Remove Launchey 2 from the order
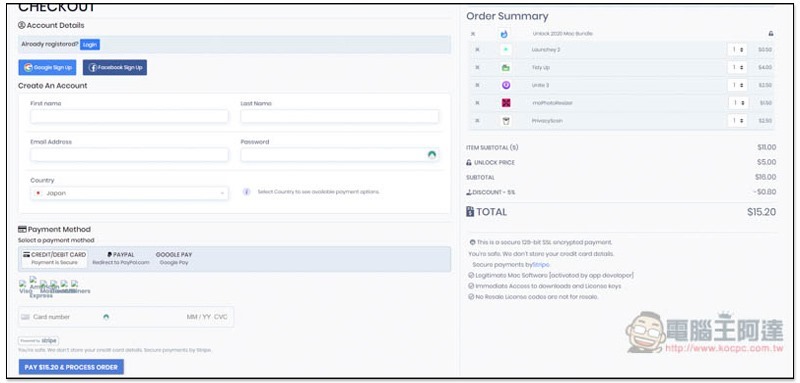800x383 pixels. [x=477, y=50]
